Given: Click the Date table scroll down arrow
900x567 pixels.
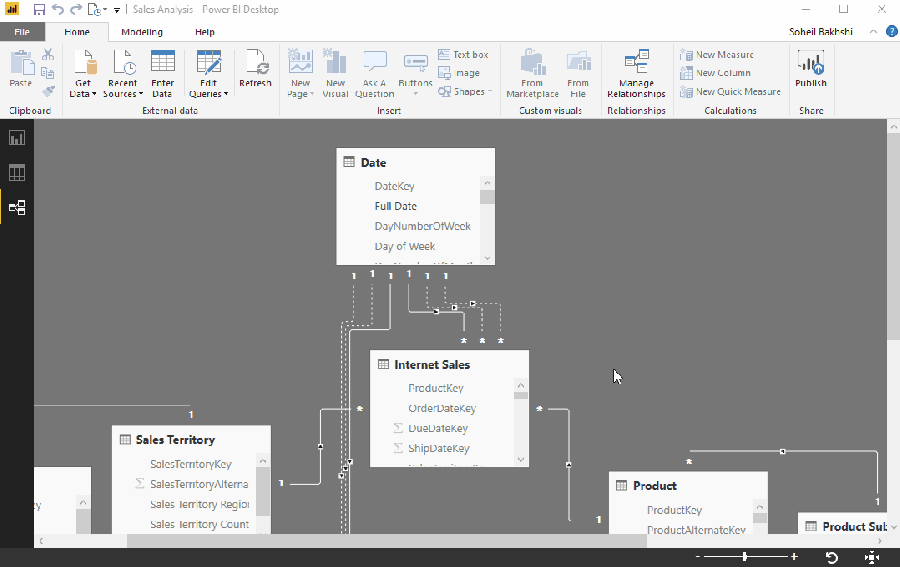Looking at the screenshot, I should 487,258.
